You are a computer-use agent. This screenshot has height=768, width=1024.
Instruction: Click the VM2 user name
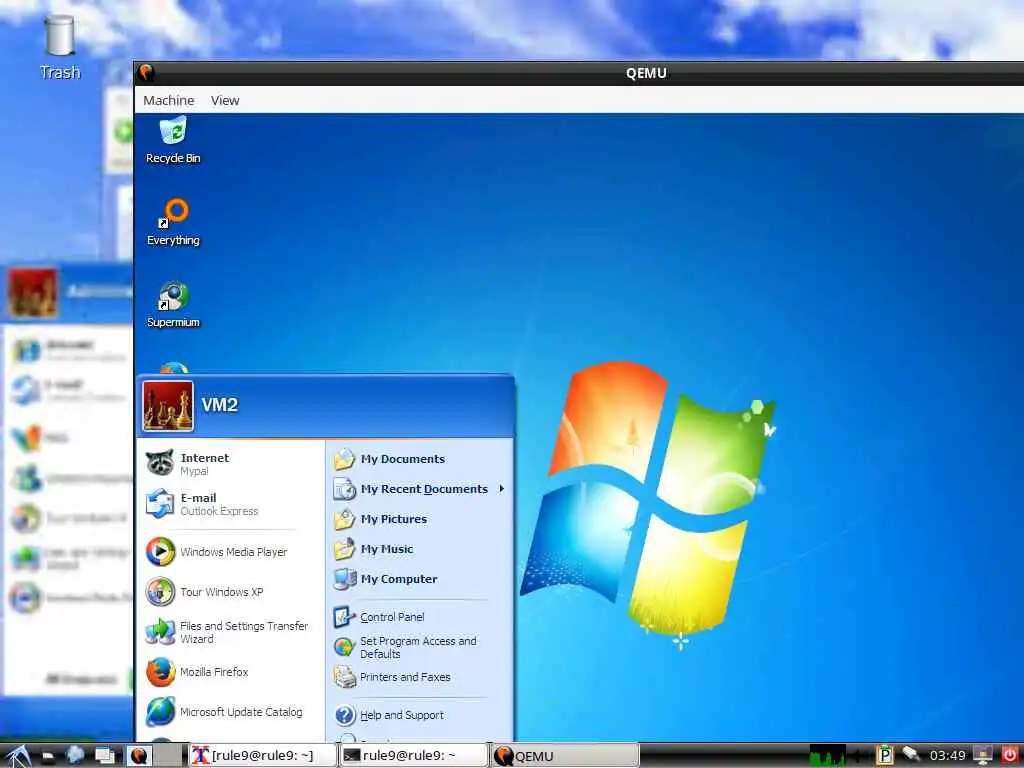[219, 405]
